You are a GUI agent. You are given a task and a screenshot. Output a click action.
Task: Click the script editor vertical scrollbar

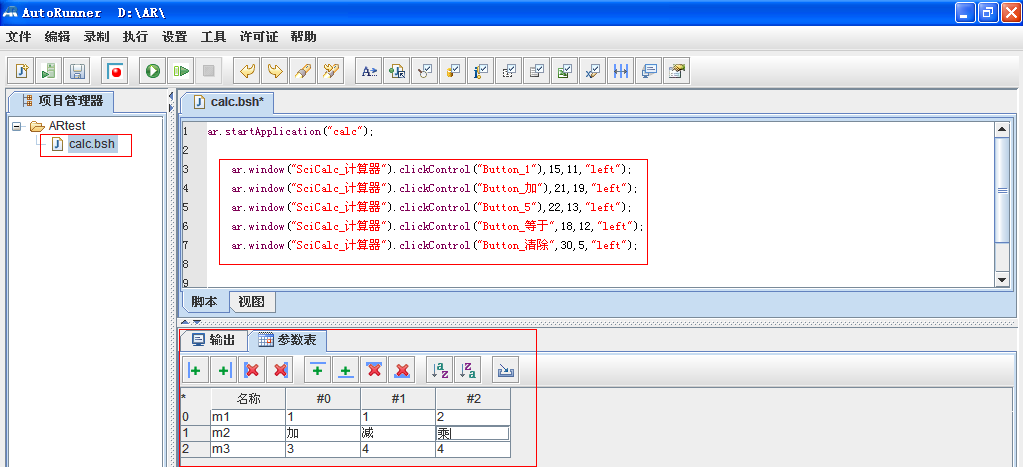point(1002,190)
